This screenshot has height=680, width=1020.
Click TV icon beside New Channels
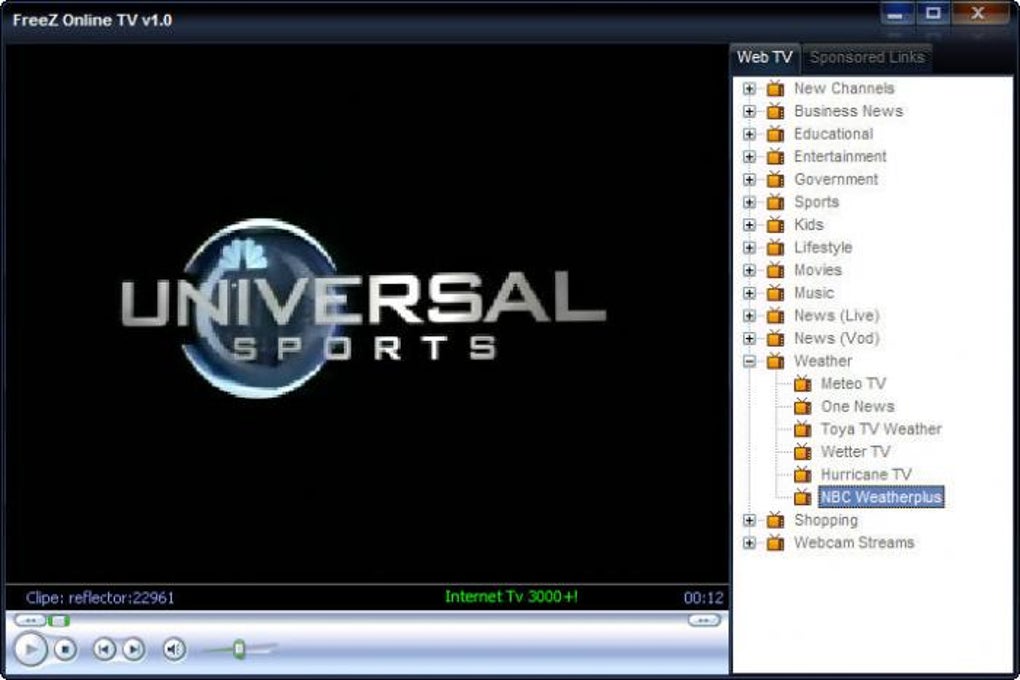775,88
